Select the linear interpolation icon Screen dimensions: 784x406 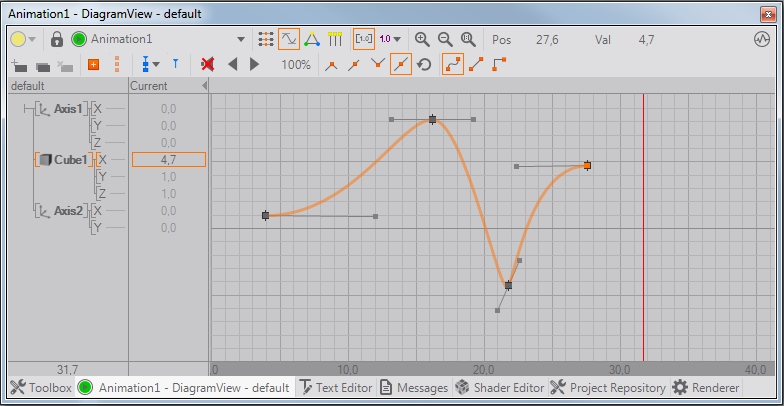click(x=476, y=64)
